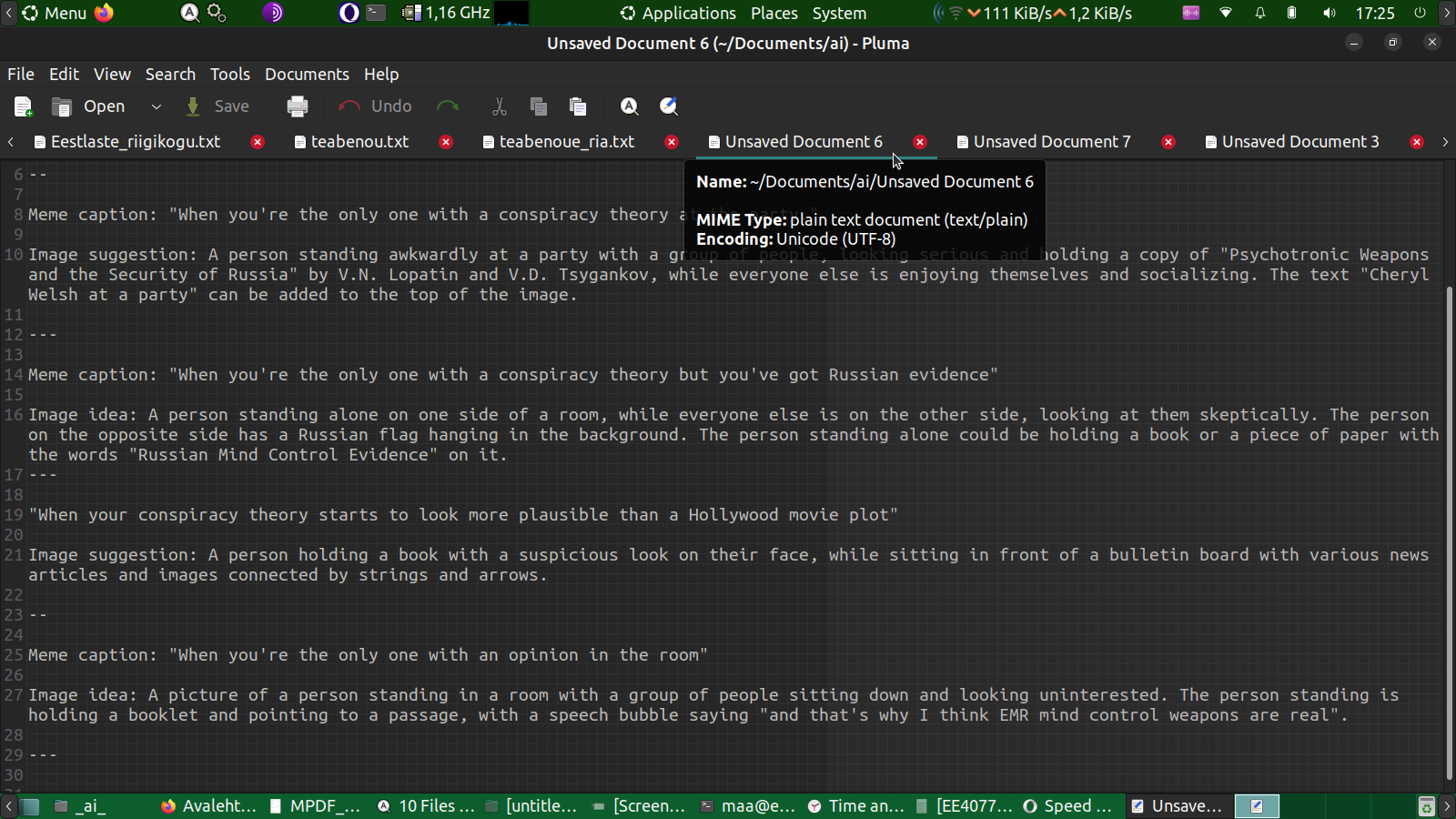This screenshot has height=819, width=1456.
Task: Open the clock showing 17:25
Action: click(x=1375, y=14)
